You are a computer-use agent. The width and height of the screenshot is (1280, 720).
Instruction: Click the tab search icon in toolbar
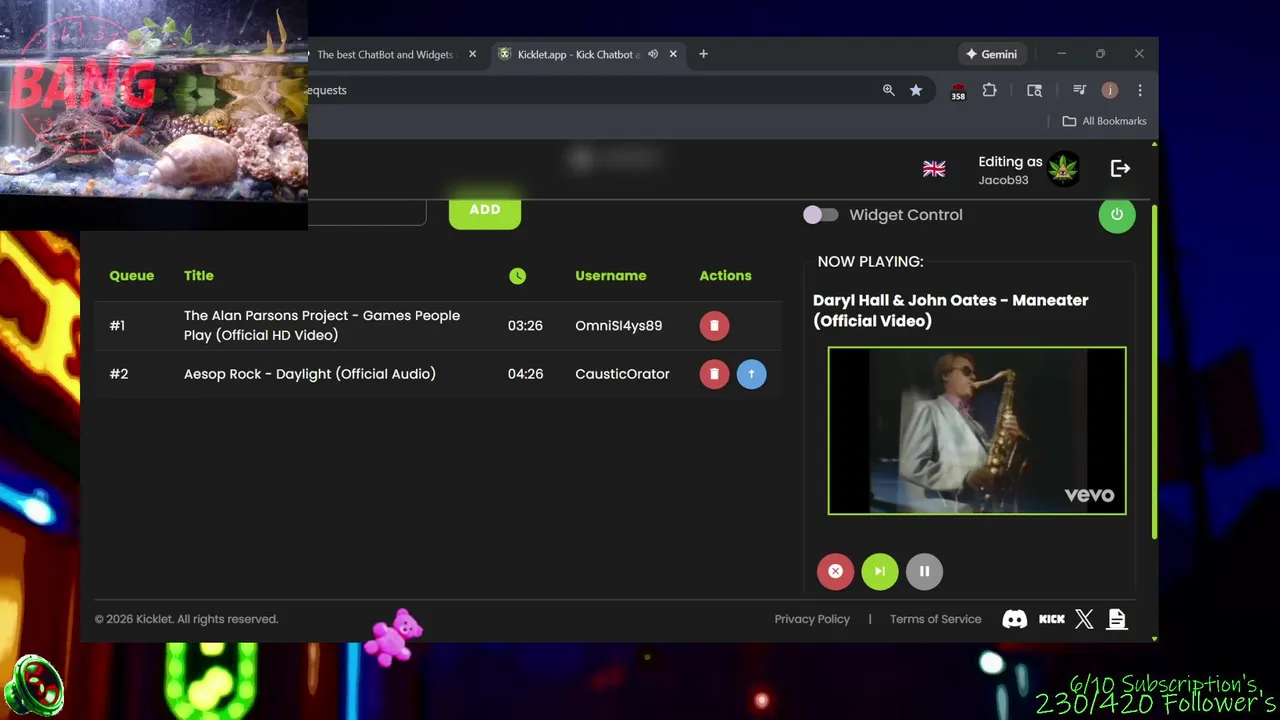pos(1034,90)
